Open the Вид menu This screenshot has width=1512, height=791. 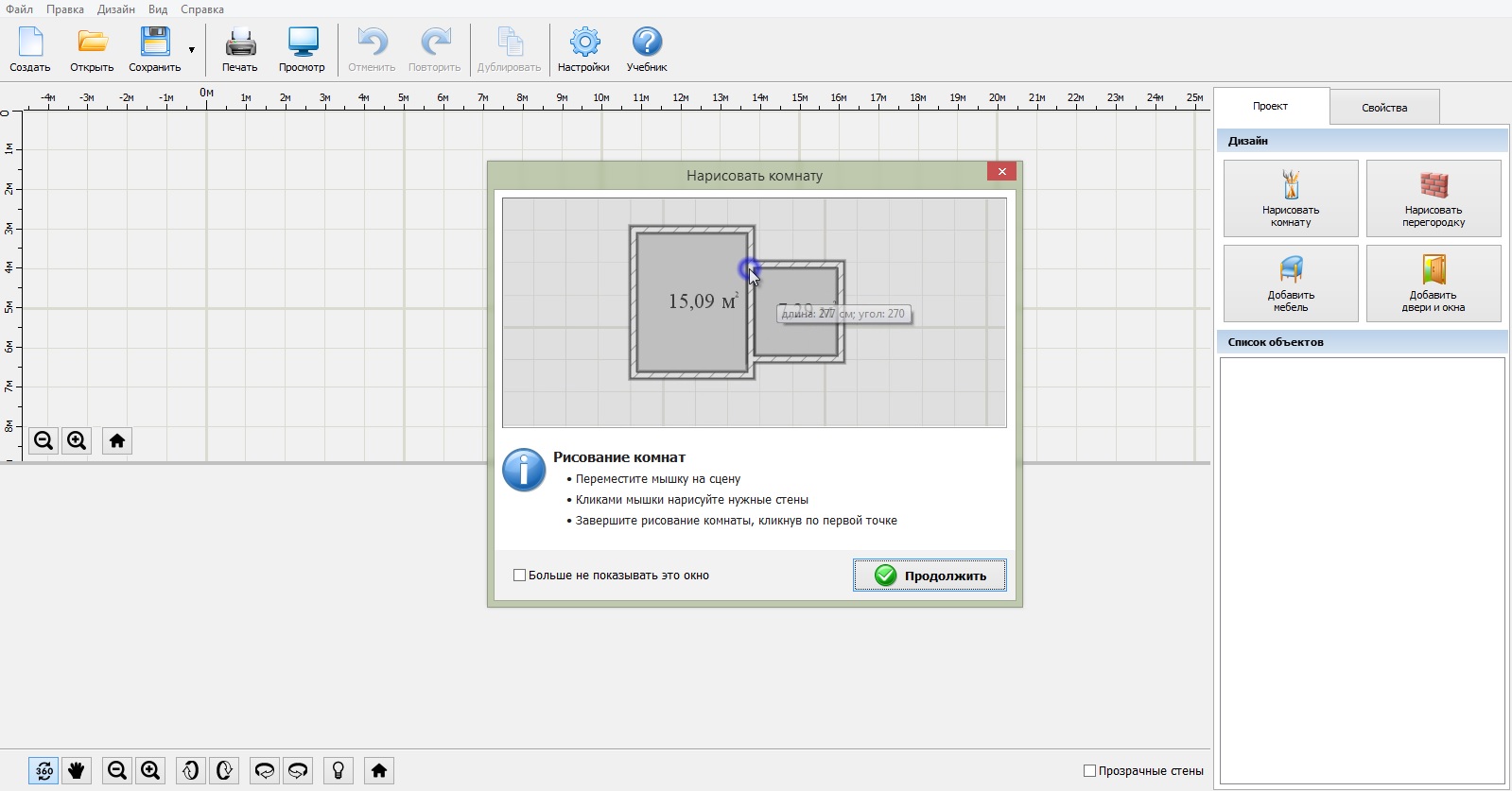tap(158, 9)
